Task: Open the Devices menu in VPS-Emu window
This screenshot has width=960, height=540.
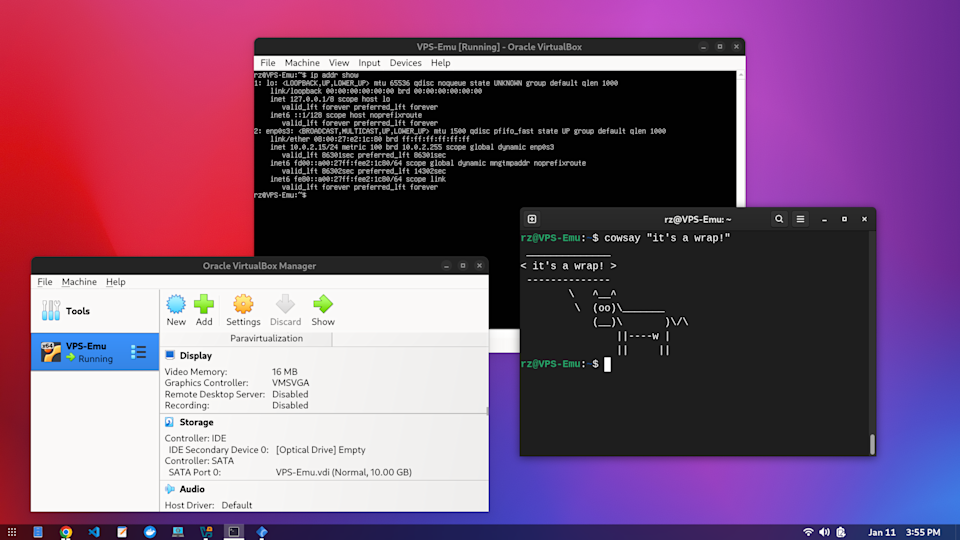Action: pos(405,63)
